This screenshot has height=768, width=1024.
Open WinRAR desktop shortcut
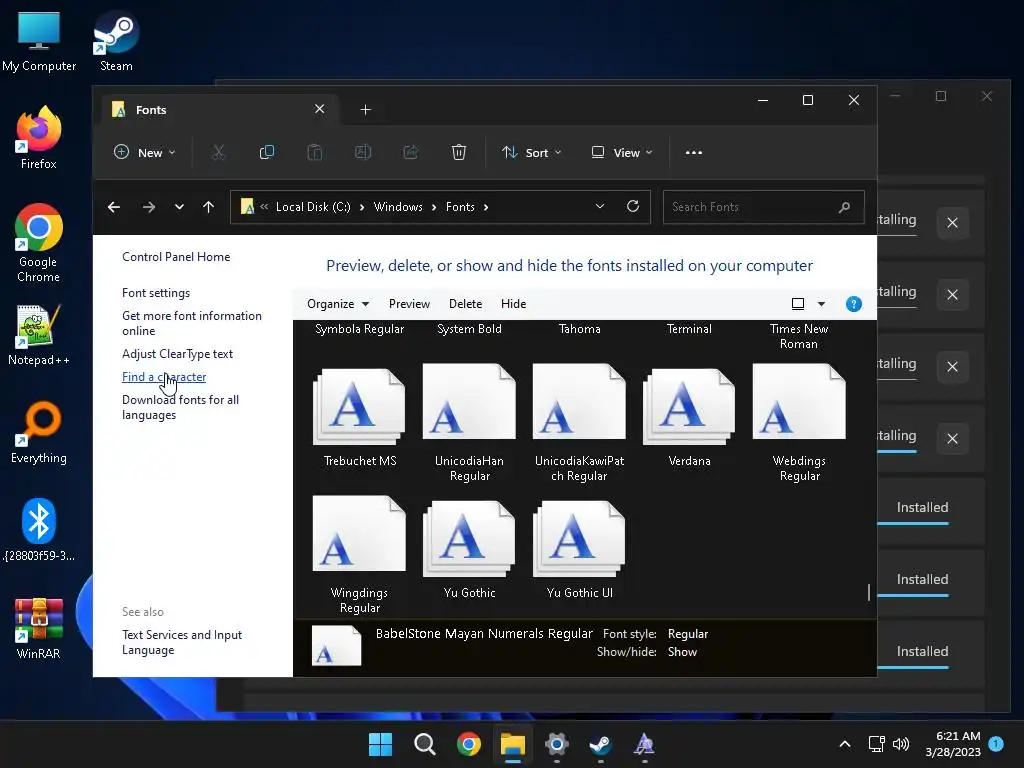point(39,628)
